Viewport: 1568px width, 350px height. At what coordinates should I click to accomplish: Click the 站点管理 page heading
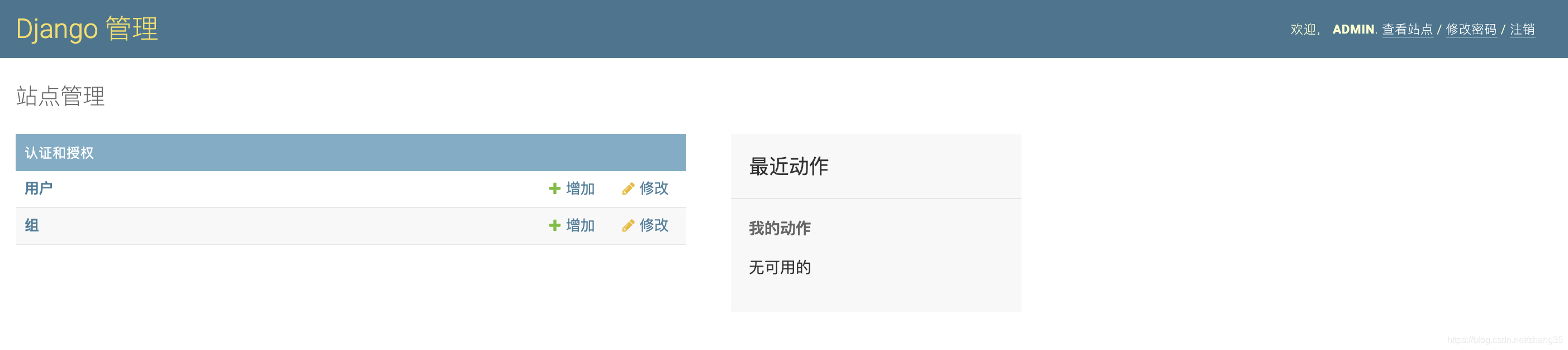60,96
